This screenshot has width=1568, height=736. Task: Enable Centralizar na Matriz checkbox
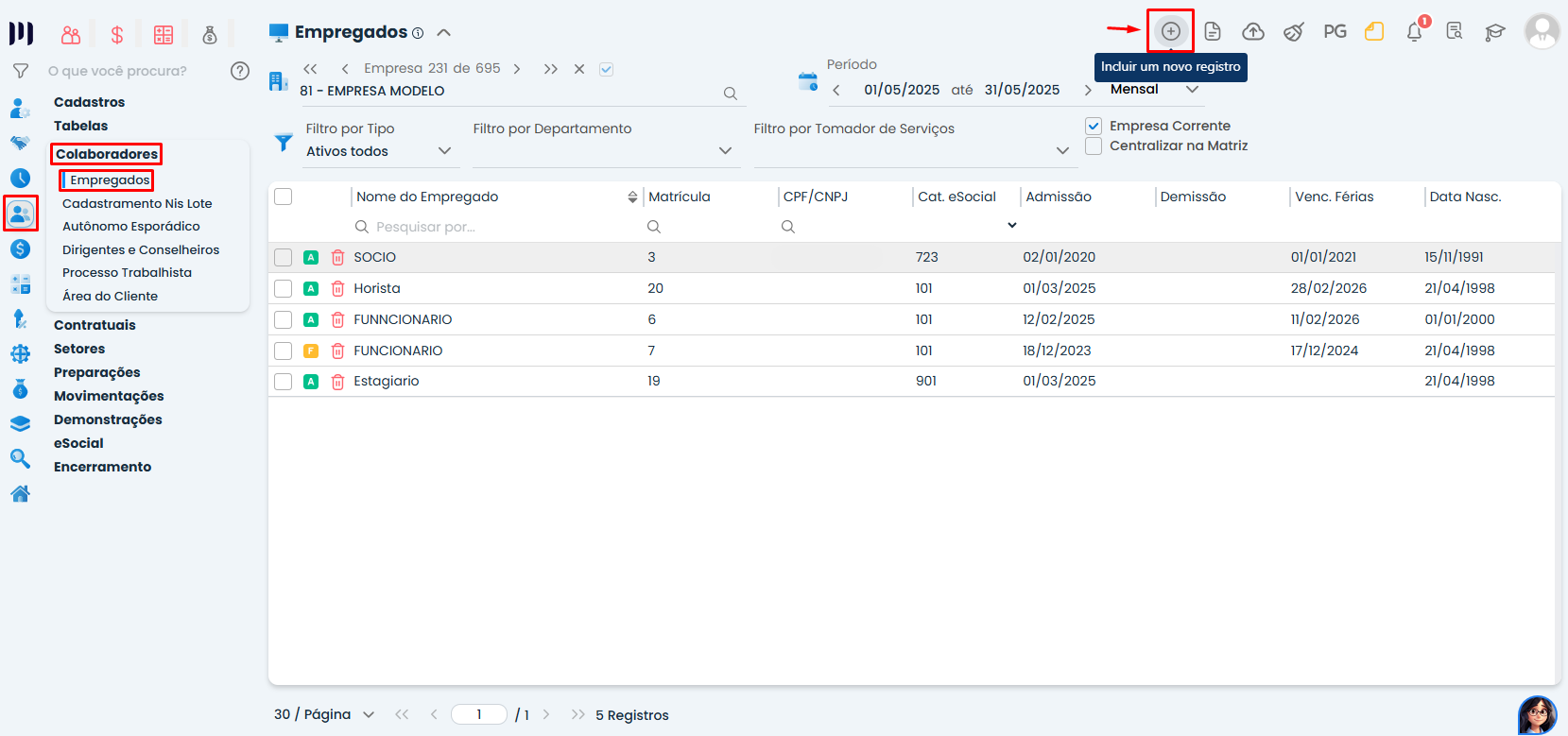point(1094,146)
